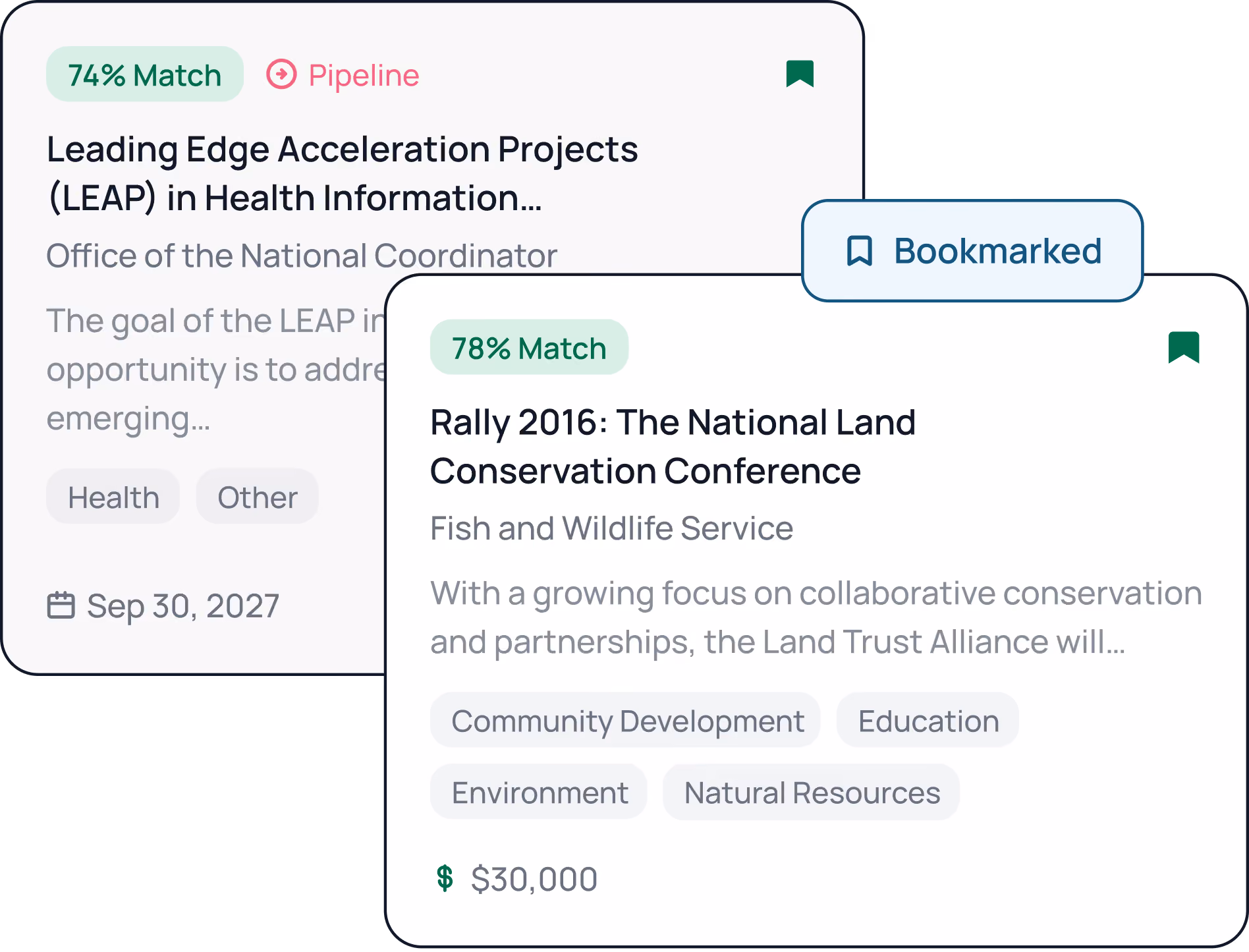Select the Natural Resources tag

click(812, 792)
